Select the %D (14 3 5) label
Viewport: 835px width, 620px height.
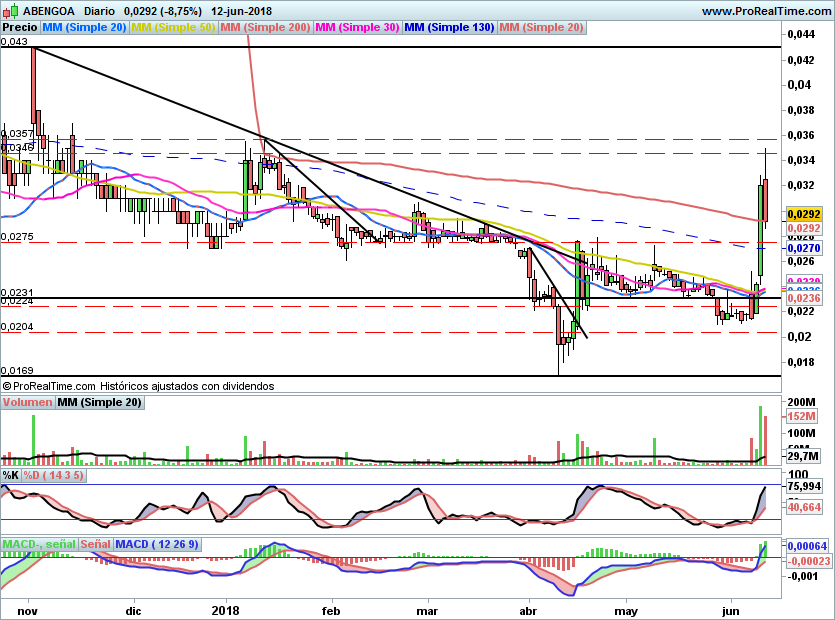click(53, 475)
